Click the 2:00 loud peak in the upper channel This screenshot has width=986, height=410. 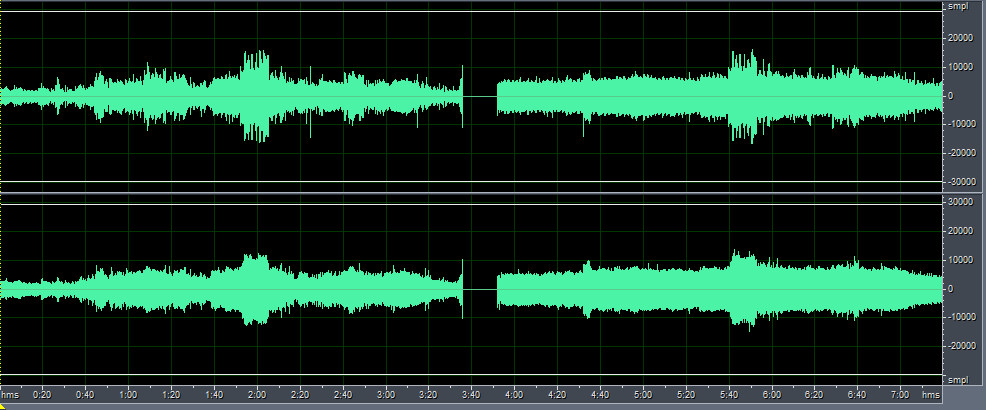[255, 96]
